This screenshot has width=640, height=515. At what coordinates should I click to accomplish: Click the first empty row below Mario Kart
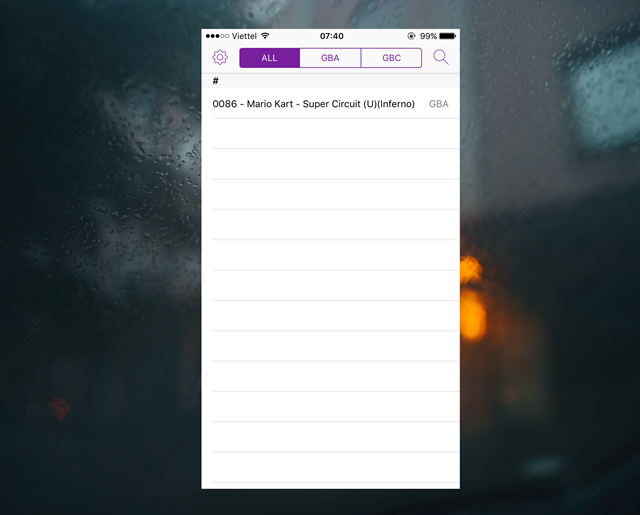[x=330, y=134]
